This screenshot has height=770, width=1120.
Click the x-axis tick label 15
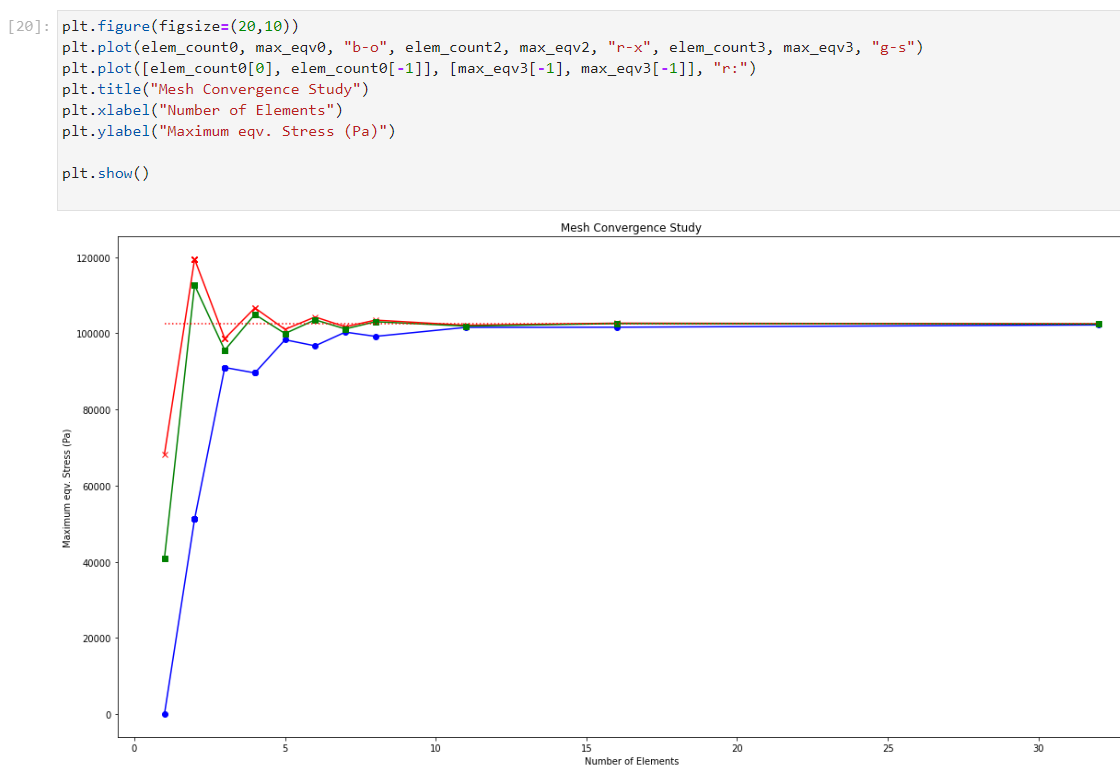coord(586,749)
